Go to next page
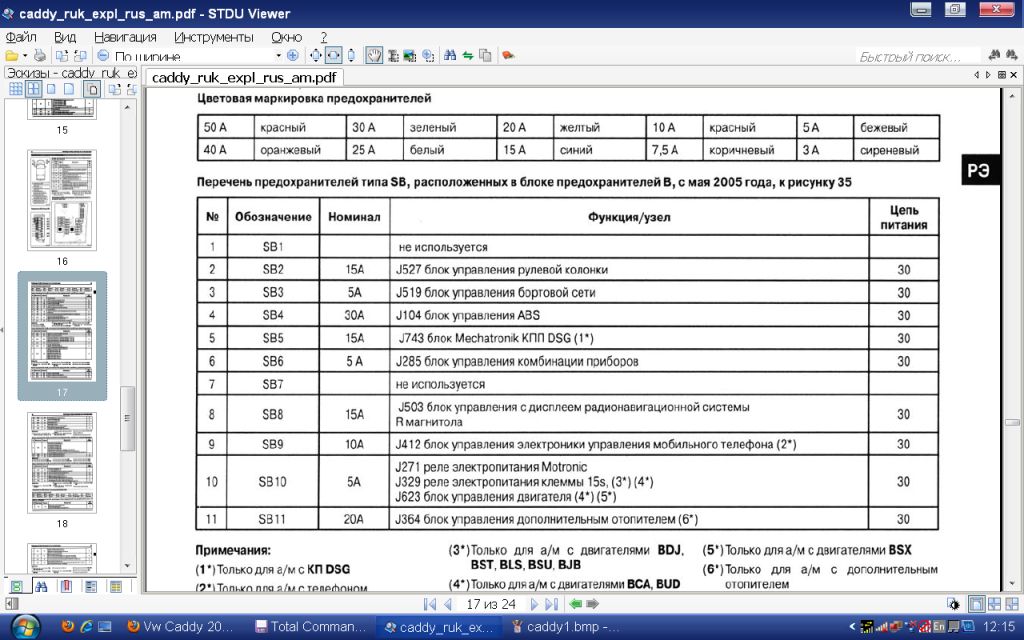Image resolution: width=1024 pixels, height=640 pixels. click(534, 604)
